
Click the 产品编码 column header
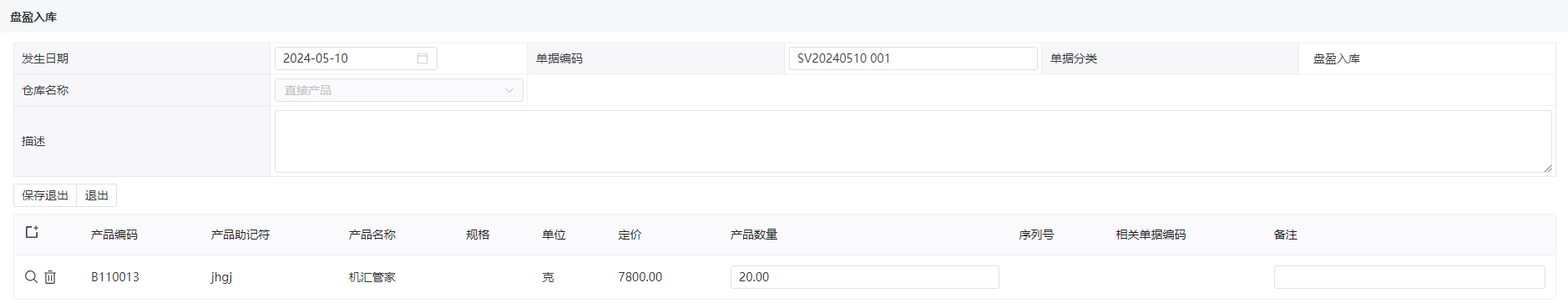click(114, 235)
